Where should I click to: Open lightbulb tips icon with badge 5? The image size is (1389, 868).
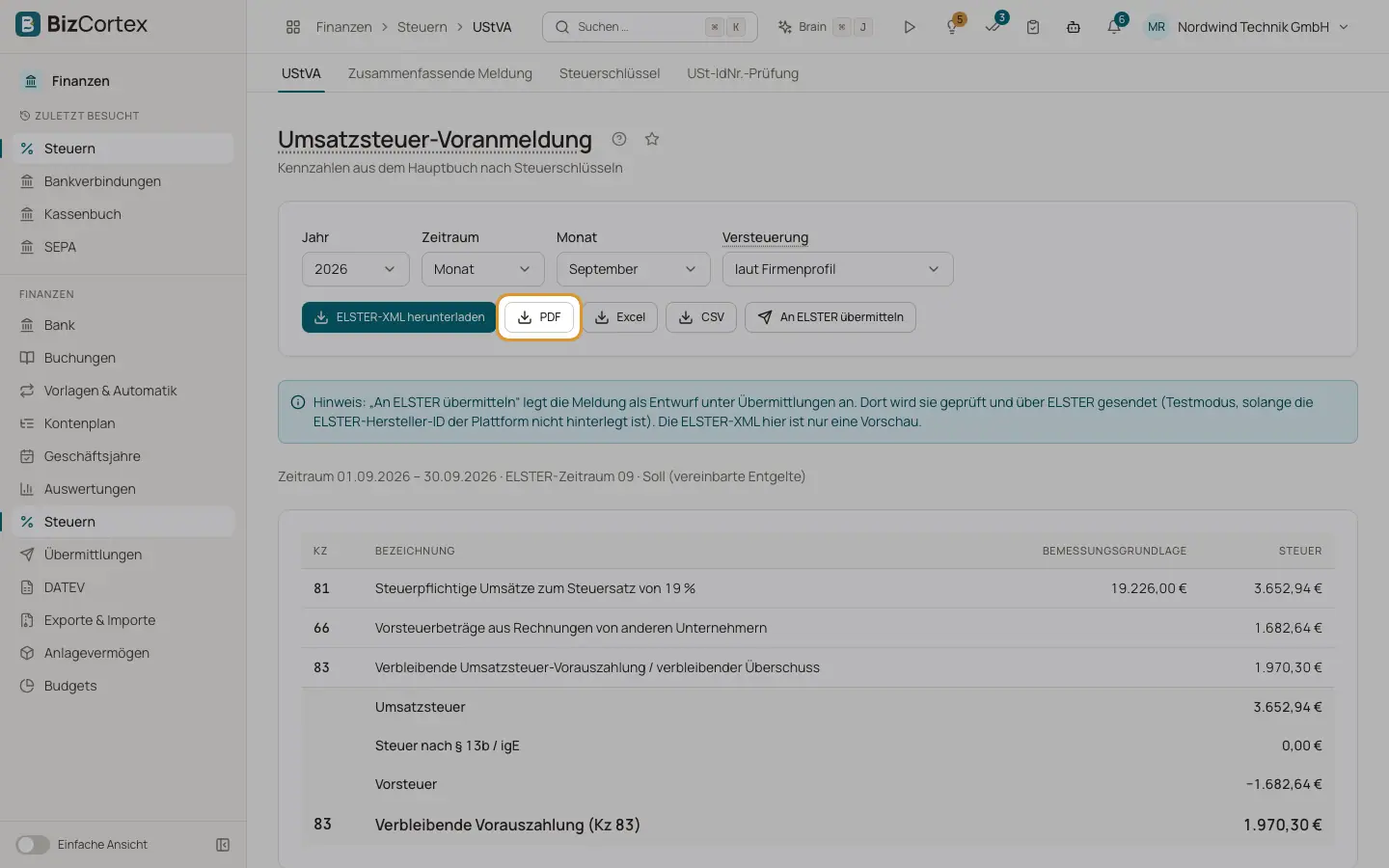coord(953,27)
